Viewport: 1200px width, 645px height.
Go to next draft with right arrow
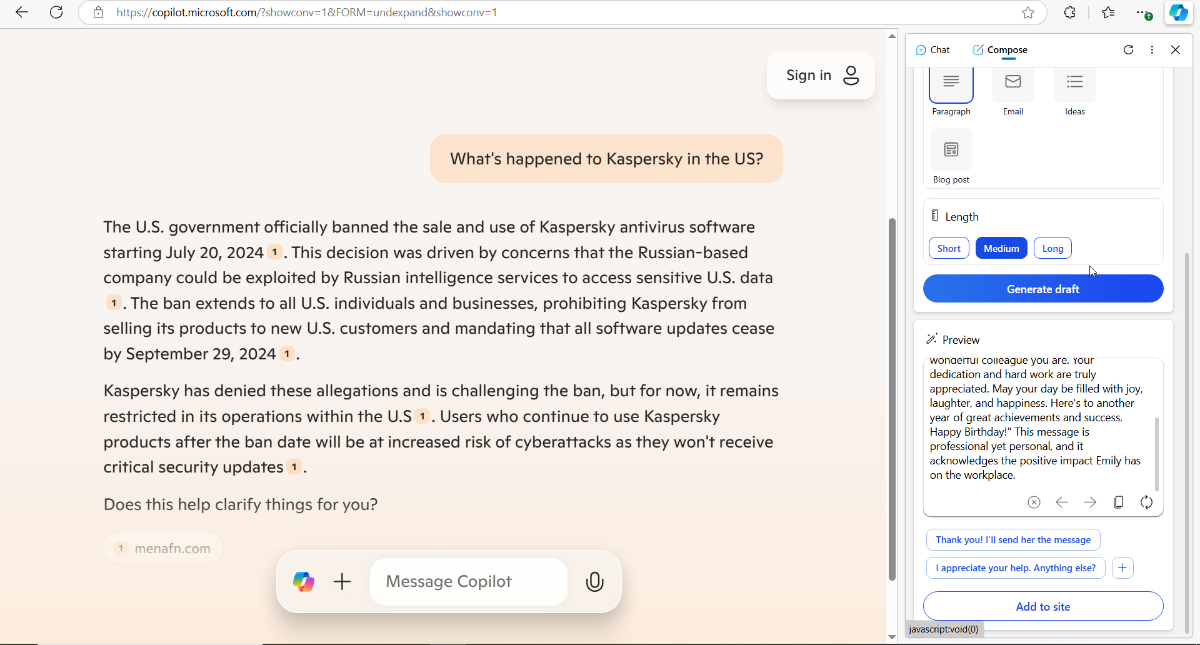[x=1090, y=502]
